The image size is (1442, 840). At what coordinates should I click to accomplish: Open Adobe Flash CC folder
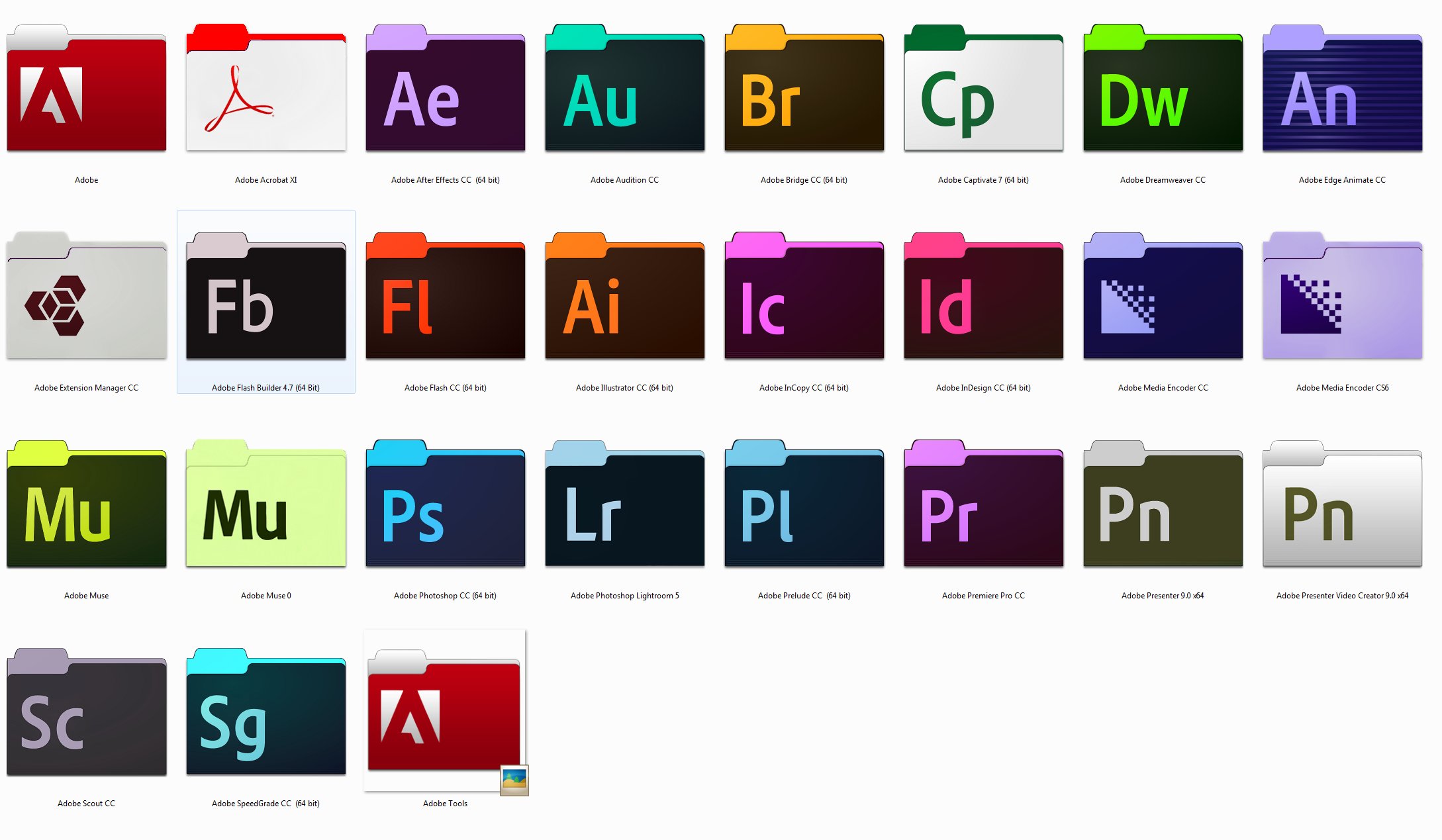click(446, 300)
